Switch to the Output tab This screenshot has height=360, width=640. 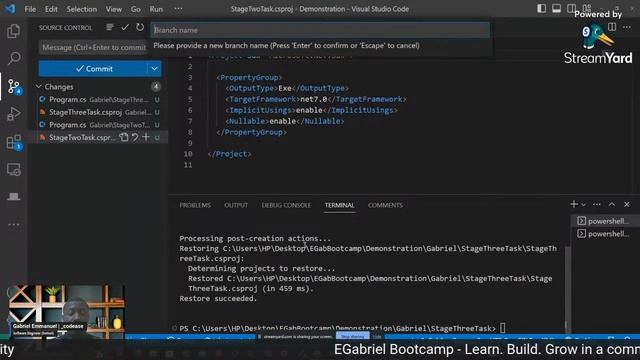[x=236, y=205]
